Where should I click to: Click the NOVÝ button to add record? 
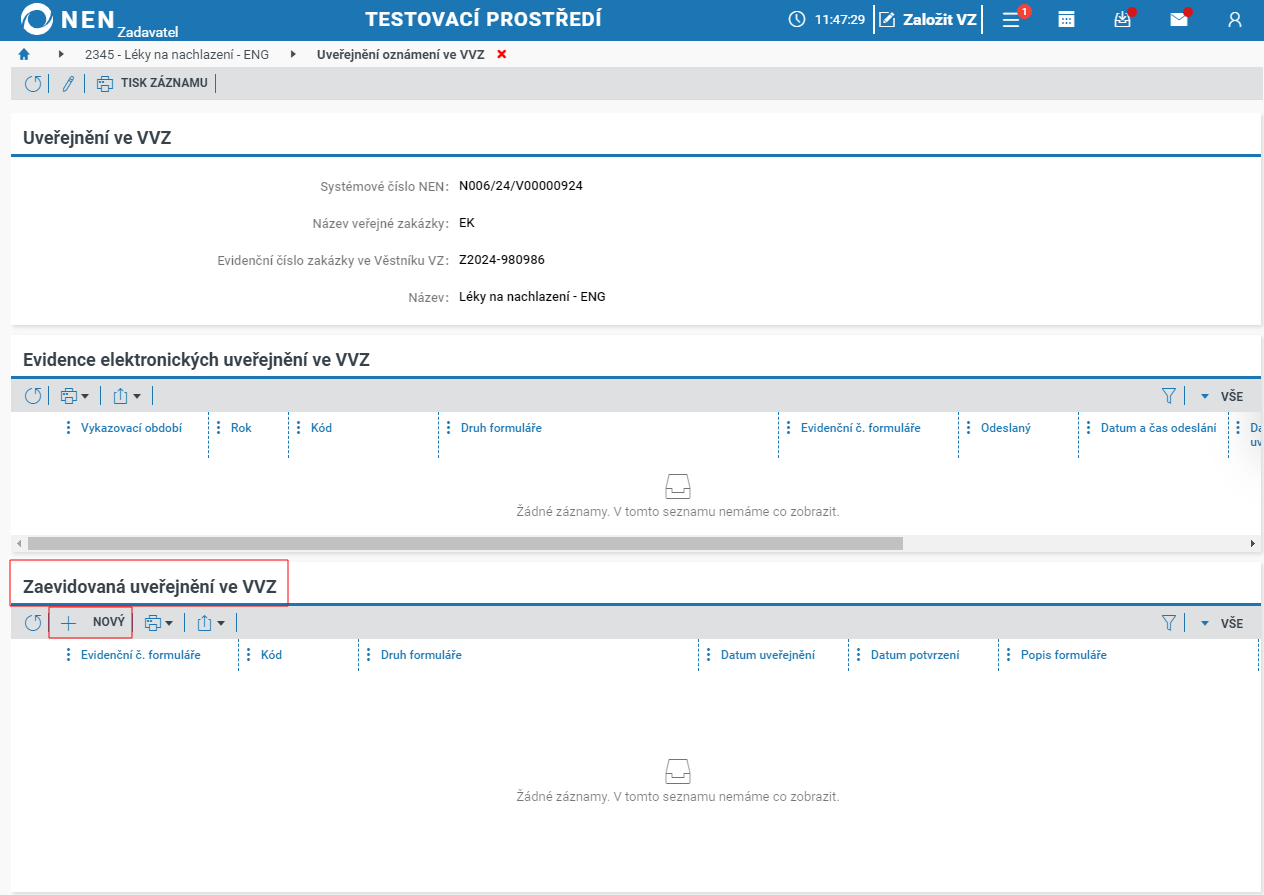[x=91, y=622]
